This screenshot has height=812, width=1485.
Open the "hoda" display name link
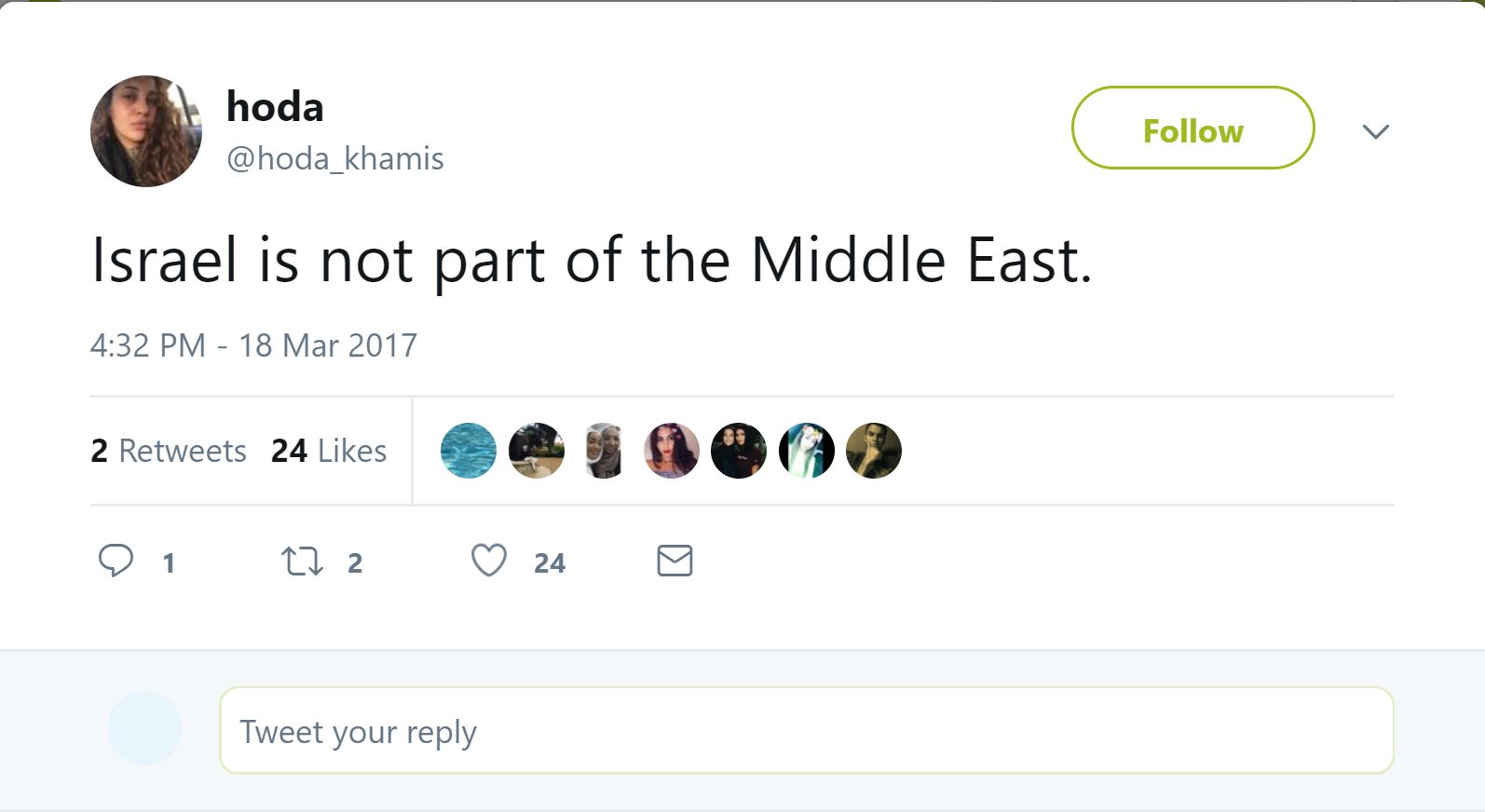(x=275, y=108)
